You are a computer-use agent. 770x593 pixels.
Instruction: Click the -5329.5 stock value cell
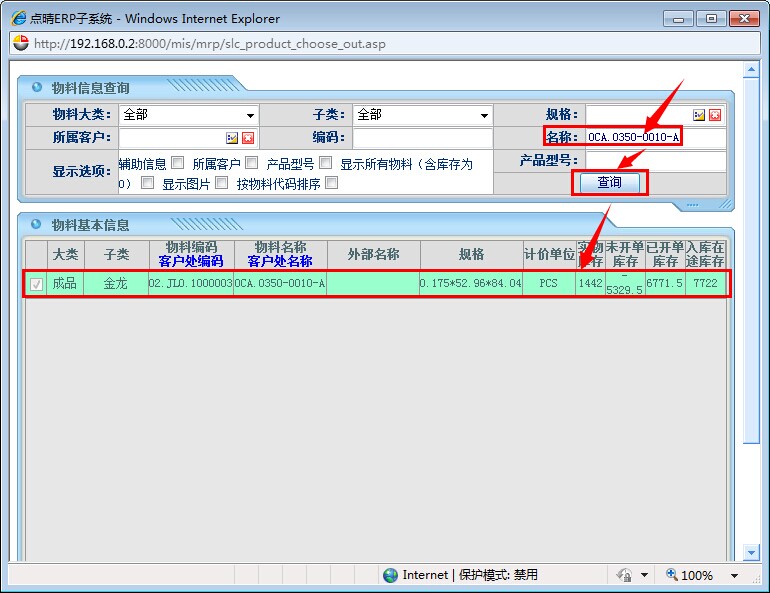[624, 284]
